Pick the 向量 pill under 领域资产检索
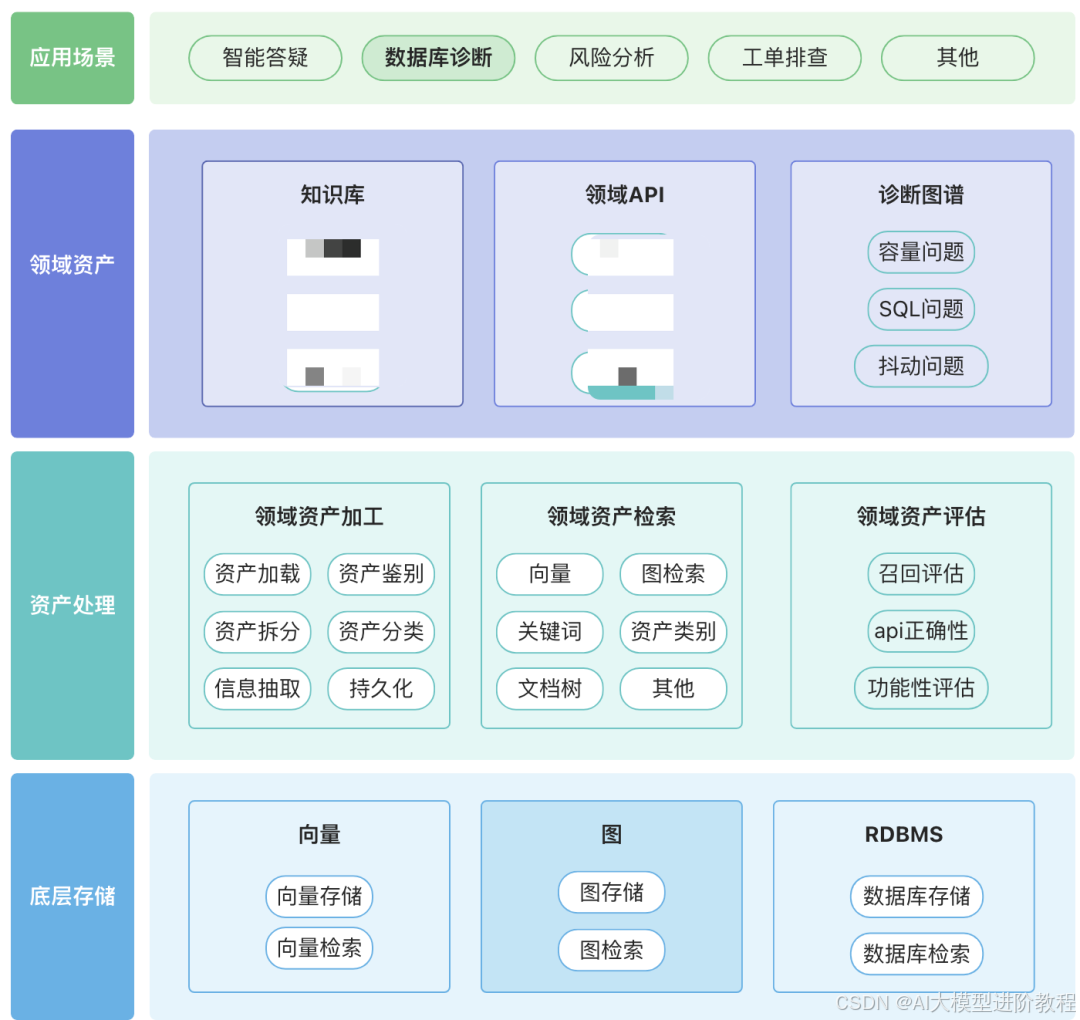The height and width of the screenshot is (1020, 1080). 550,574
